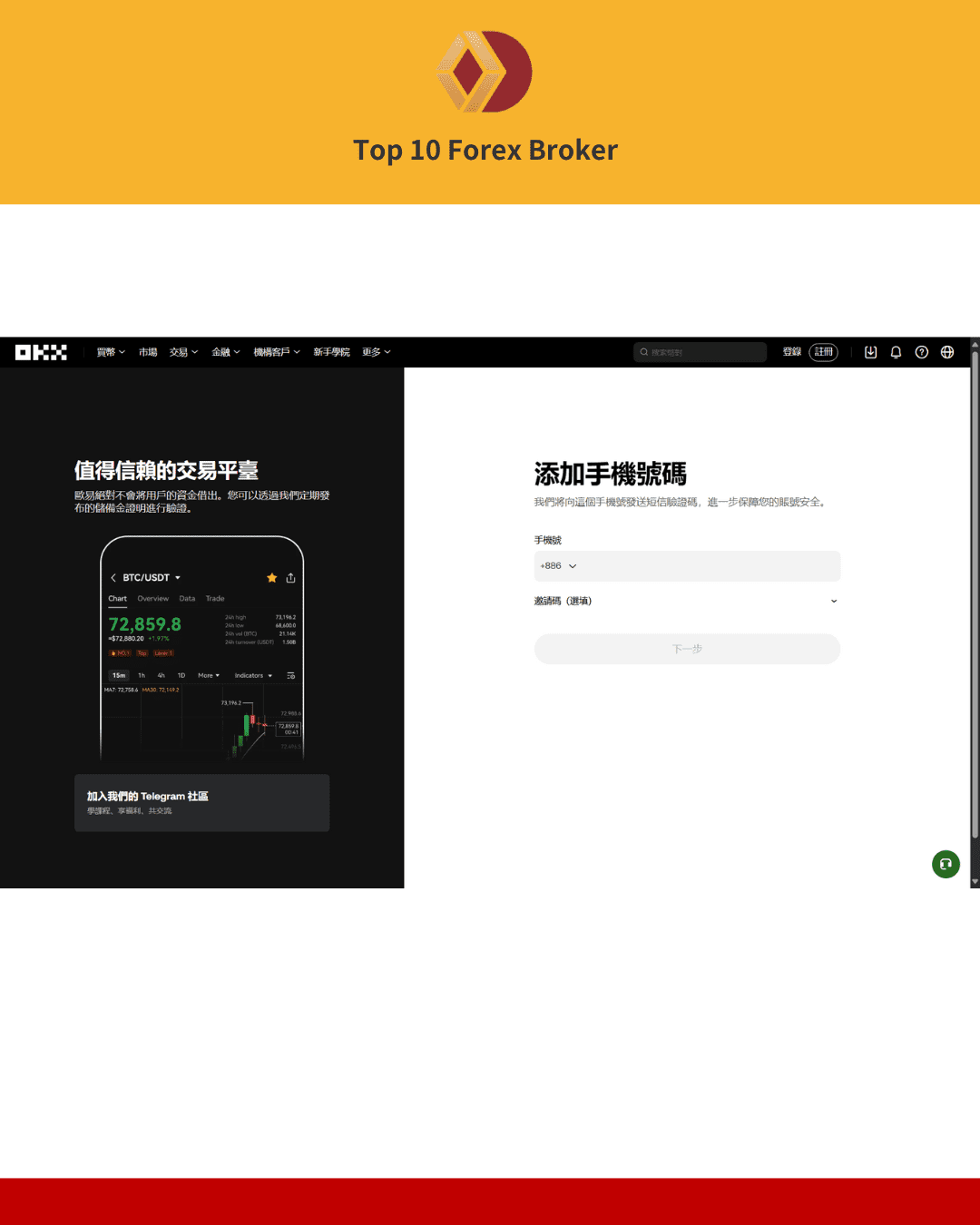This screenshot has width=980, height=1225.
Task: Open the notifications bell icon
Action: 896,352
